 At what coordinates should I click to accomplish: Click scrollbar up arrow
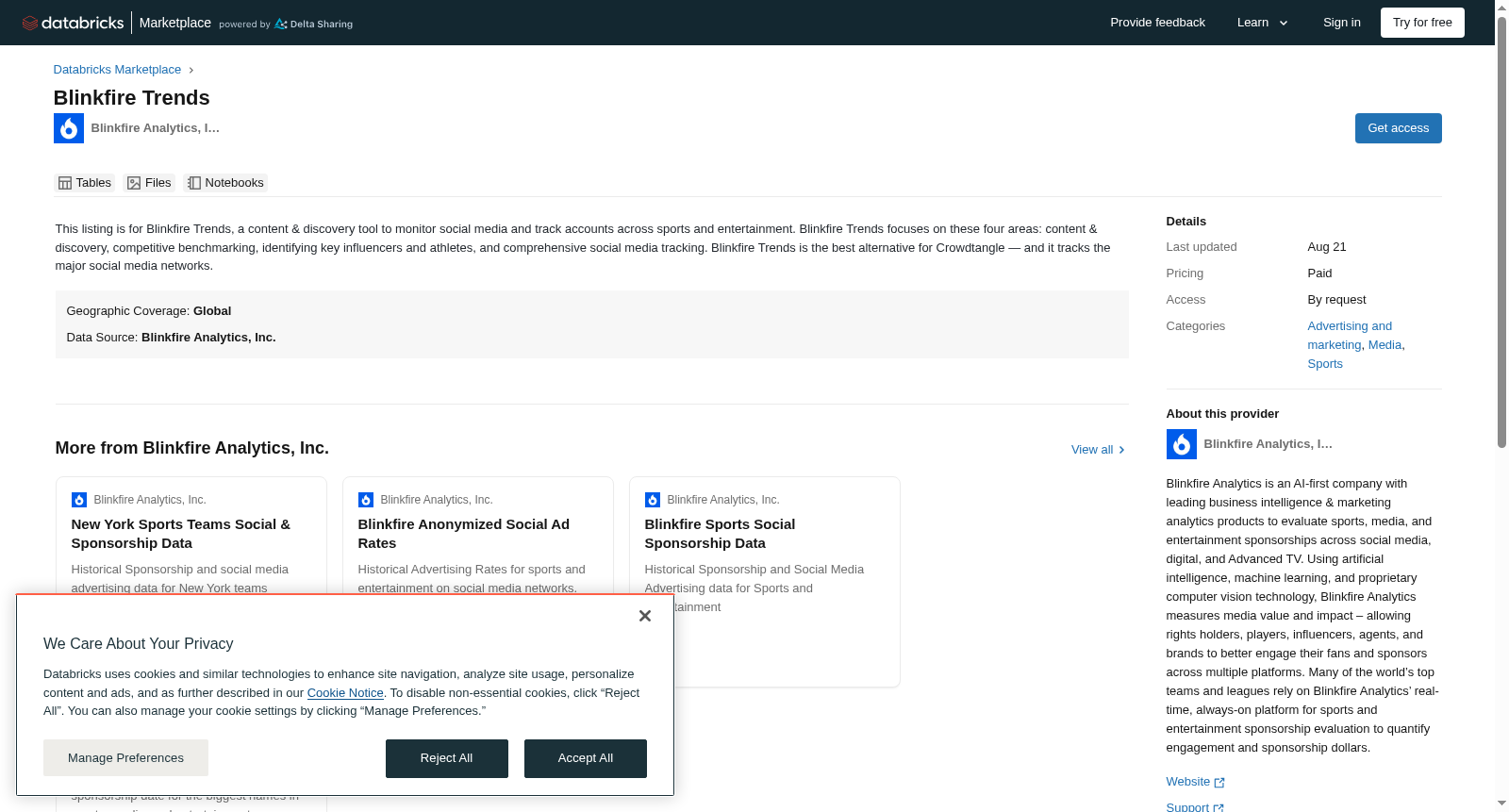(x=1502, y=8)
